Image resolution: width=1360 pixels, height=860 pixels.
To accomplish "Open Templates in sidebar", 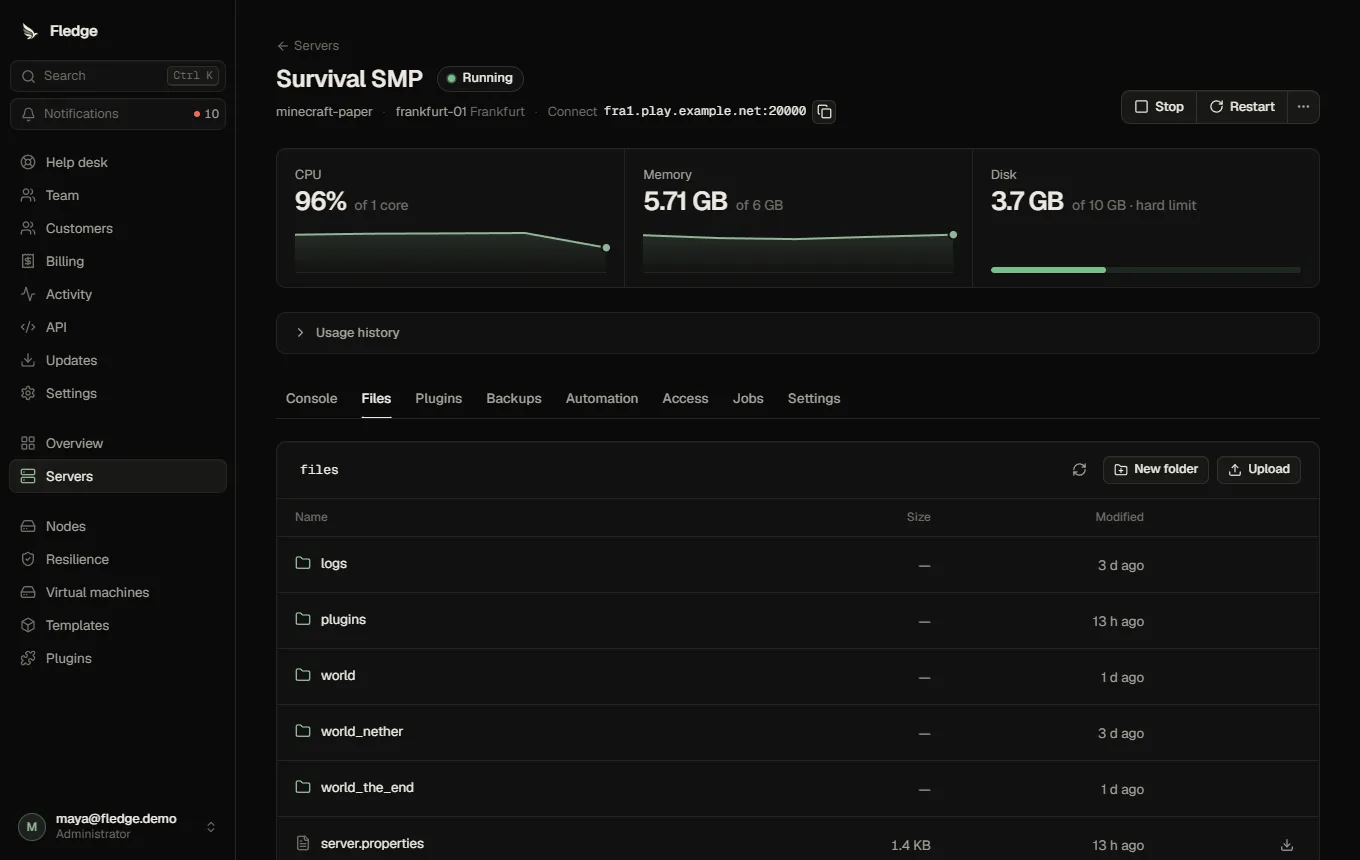I will [x=118, y=625].
